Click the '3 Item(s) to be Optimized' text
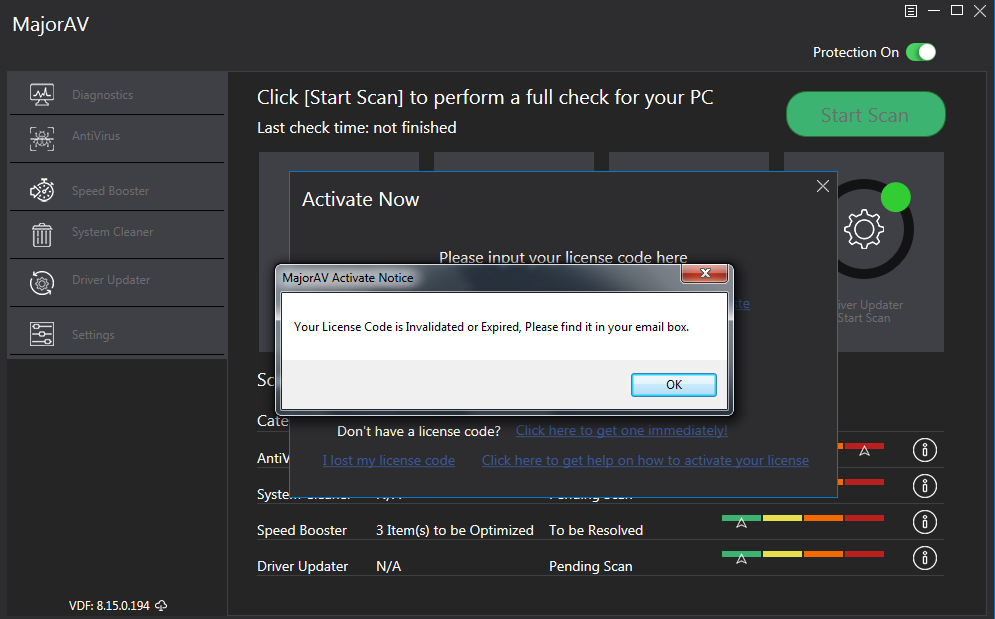Image resolution: width=995 pixels, height=619 pixels. pos(454,530)
